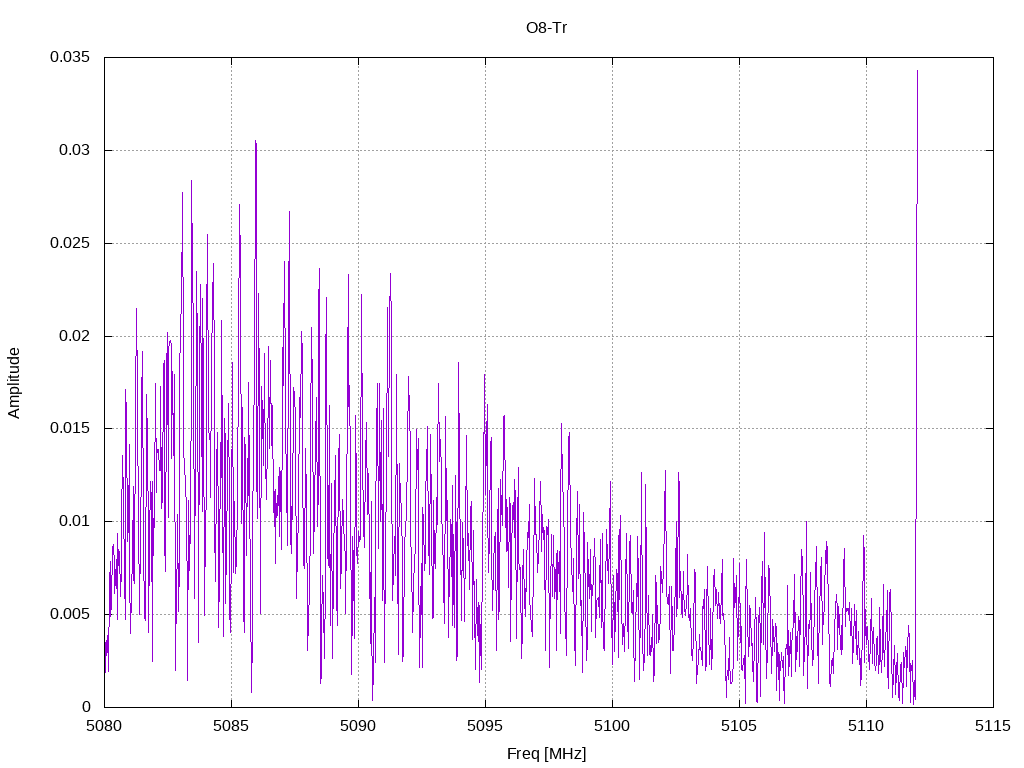Select the Amplitude y-axis label
Image resolution: width=1024 pixels, height=768 pixels.
coord(14,383)
